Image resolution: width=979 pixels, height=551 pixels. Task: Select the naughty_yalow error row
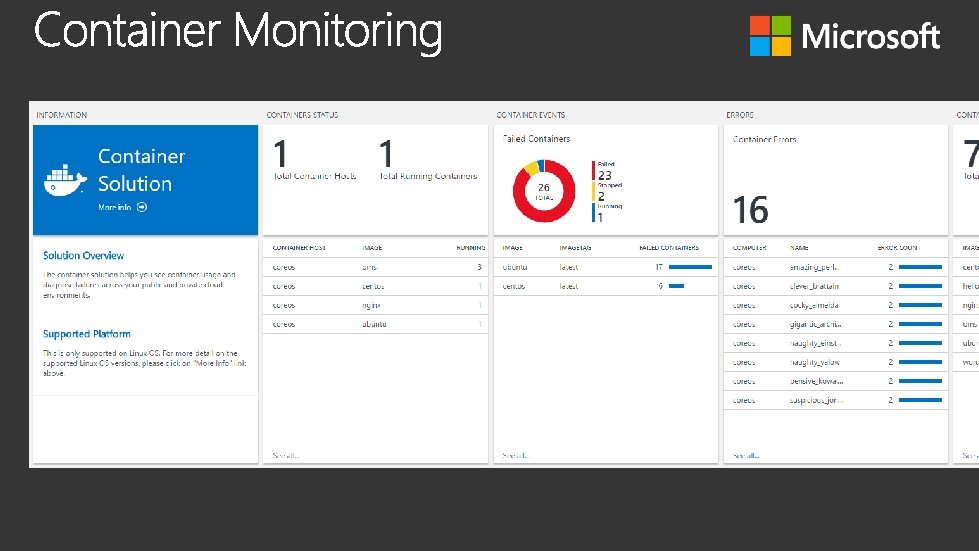835,363
